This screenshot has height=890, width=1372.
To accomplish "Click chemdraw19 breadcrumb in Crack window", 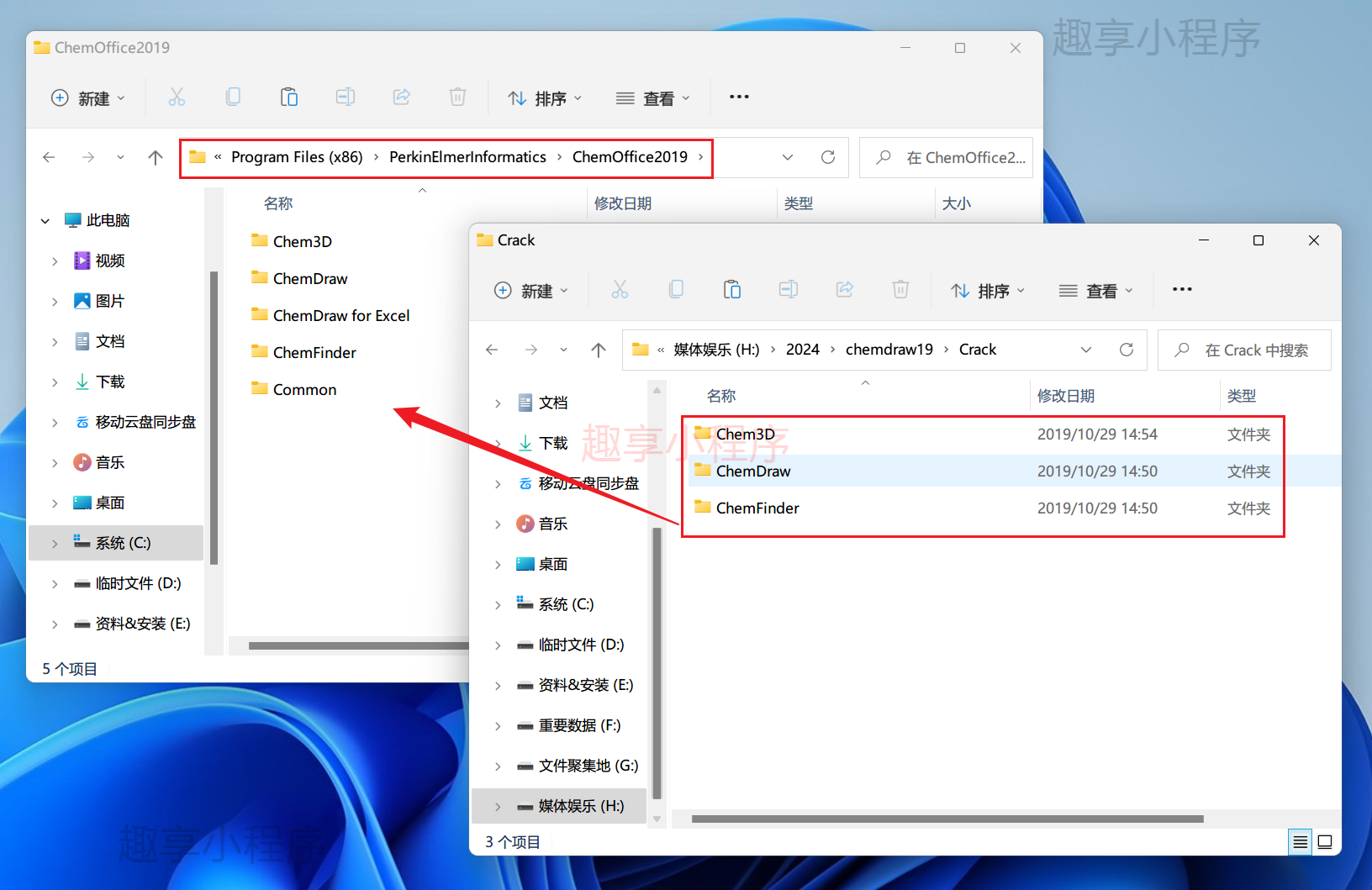I will tap(889, 350).
